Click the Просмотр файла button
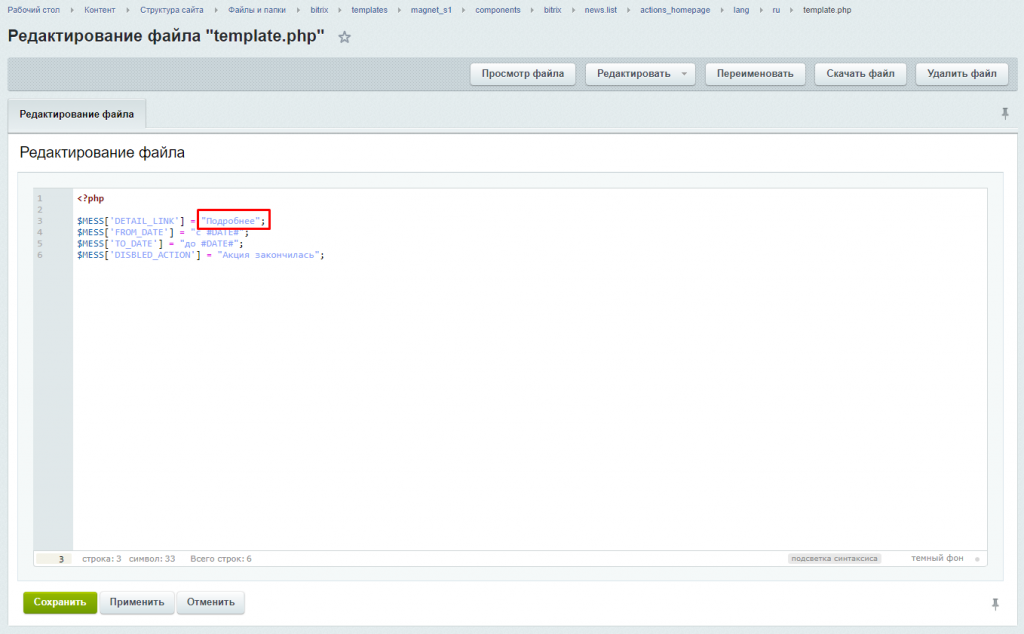The image size is (1024, 634). tap(522, 74)
